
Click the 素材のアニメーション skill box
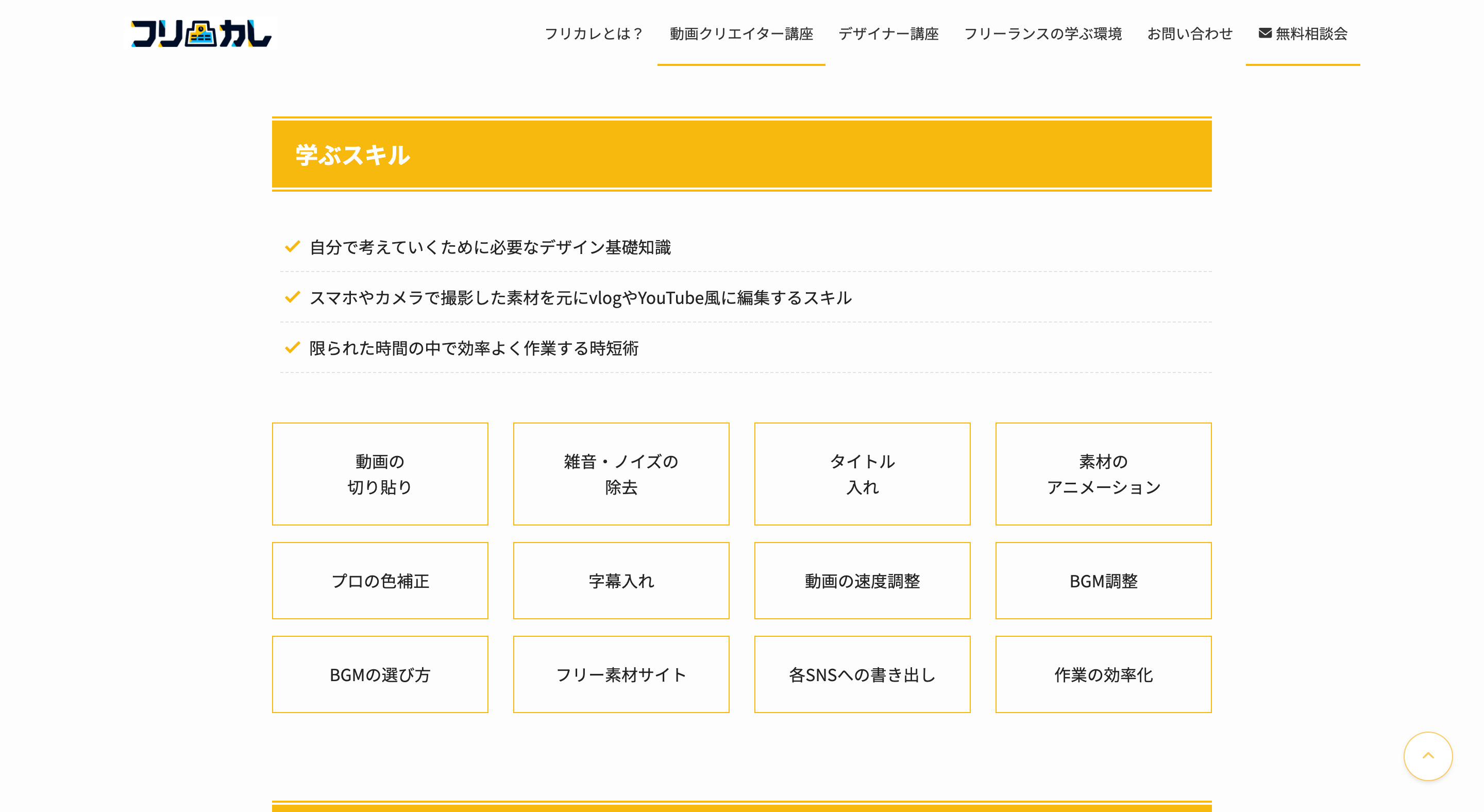1103,474
